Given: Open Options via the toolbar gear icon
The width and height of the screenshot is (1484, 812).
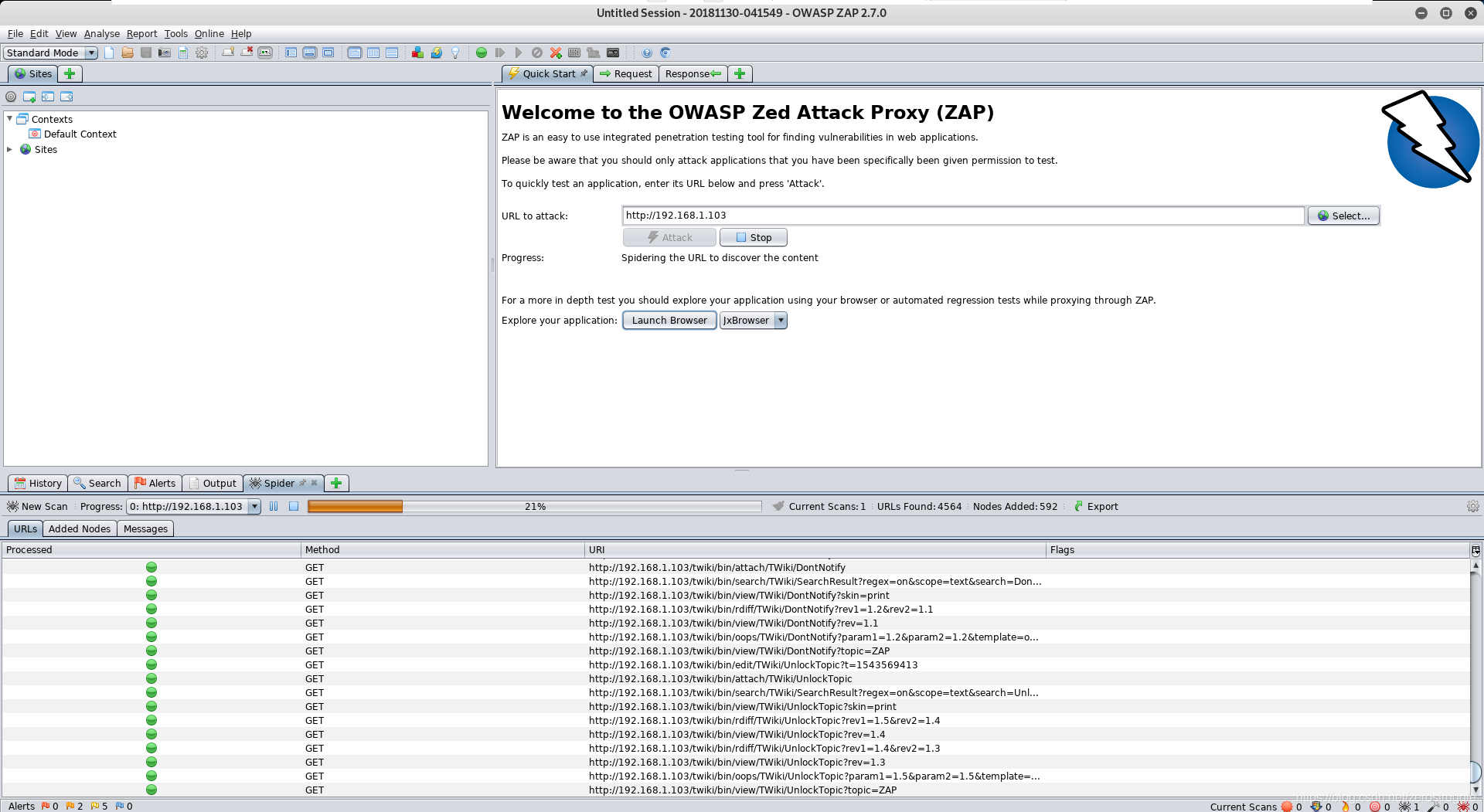Looking at the screenshot, I should 202,53.
